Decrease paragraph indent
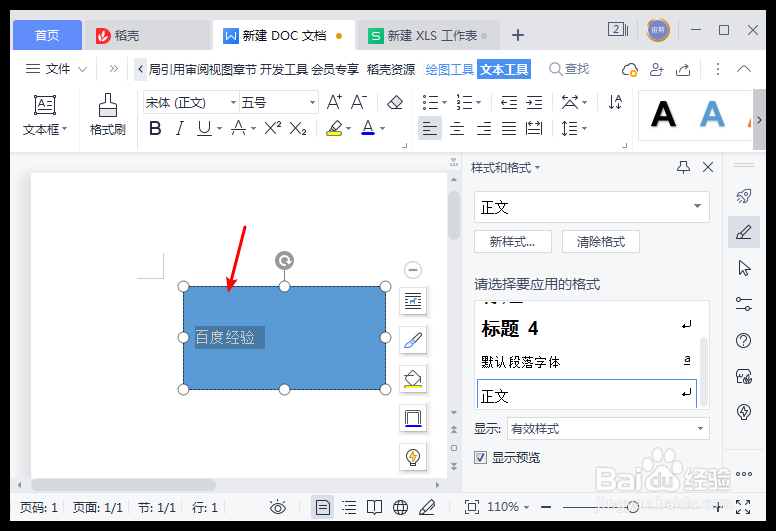776x531 pixels. (x=509, y=102)
